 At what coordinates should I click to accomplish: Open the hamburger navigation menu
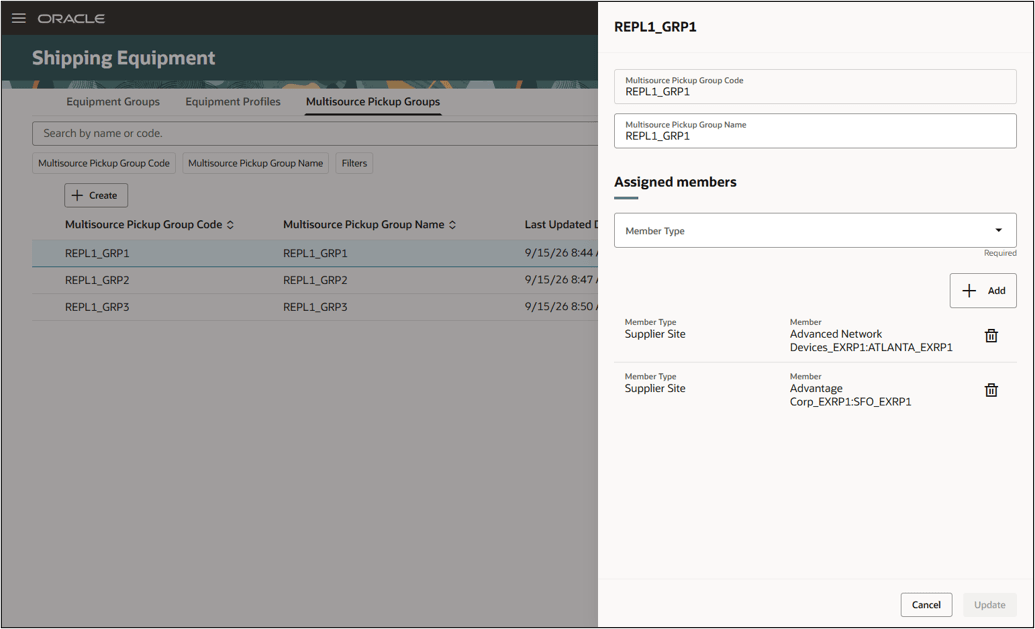(18, 18)
